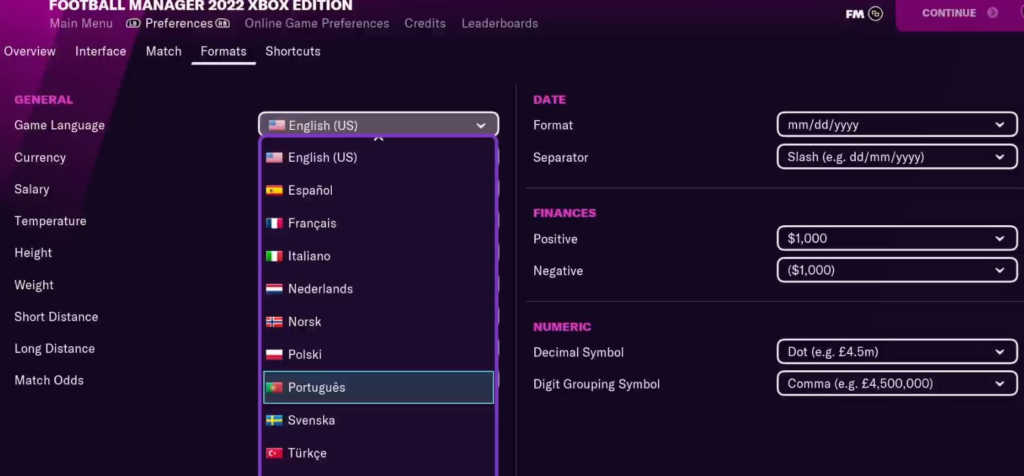Click the Turkey flag icon
Image resolution: width=1024 pixels, height=476 pixels.
click(x=274, y=452)
